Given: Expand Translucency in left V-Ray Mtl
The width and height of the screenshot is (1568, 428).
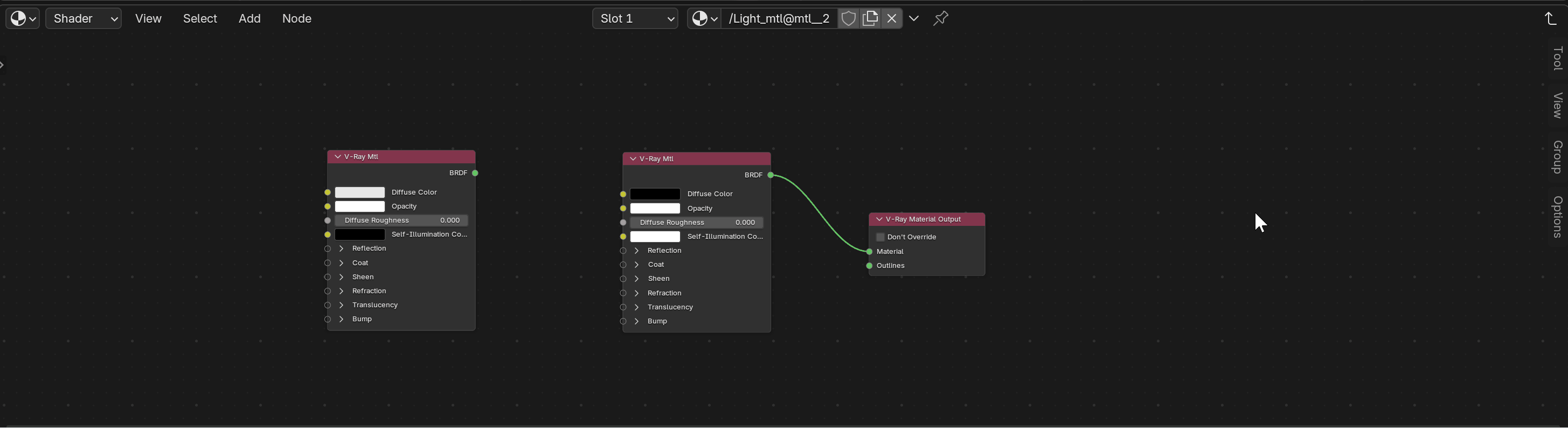Looking at the screenshot, I should (342, 305).
